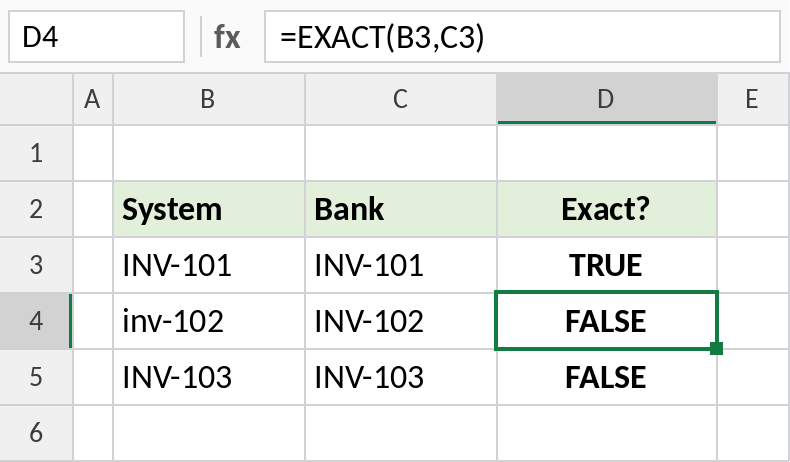Select row 5 header

36,377
